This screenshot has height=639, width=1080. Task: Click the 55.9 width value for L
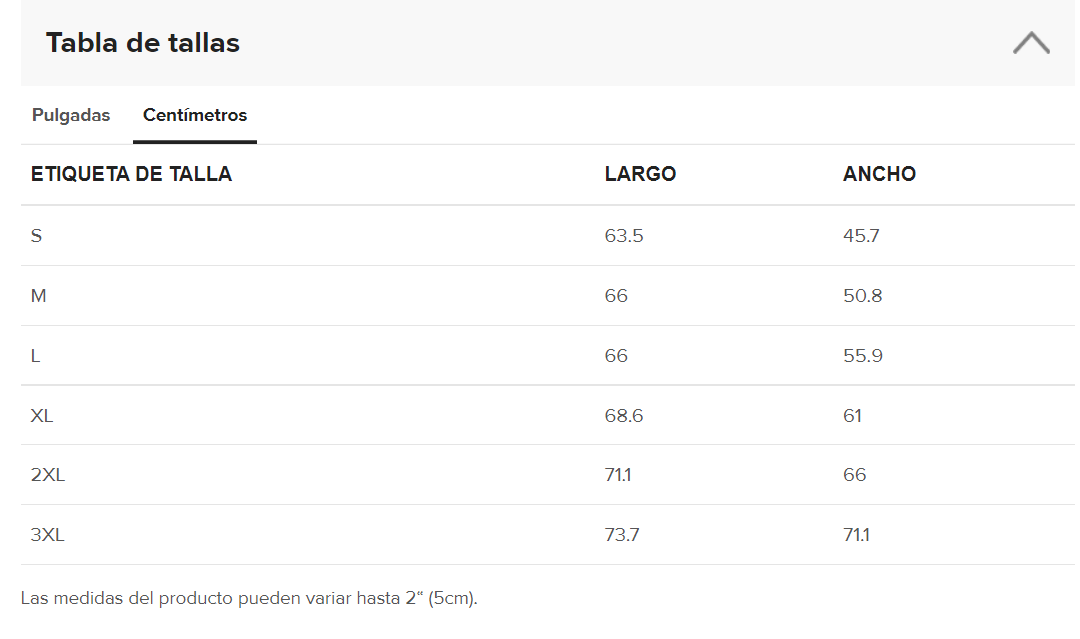(x=862, y=356)
